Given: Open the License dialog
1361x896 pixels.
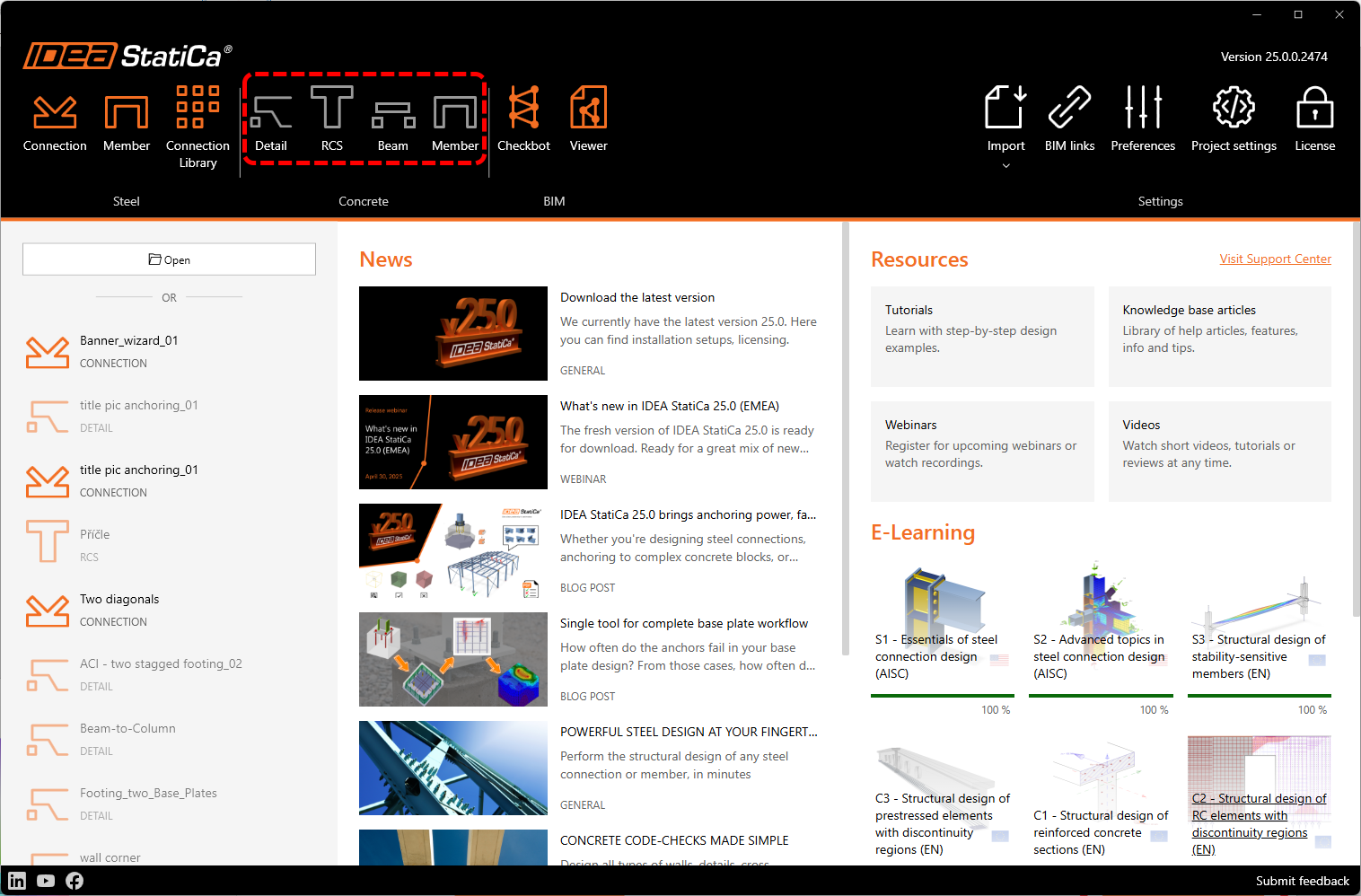Looking at the screenshot, I should click(1315, 119).
